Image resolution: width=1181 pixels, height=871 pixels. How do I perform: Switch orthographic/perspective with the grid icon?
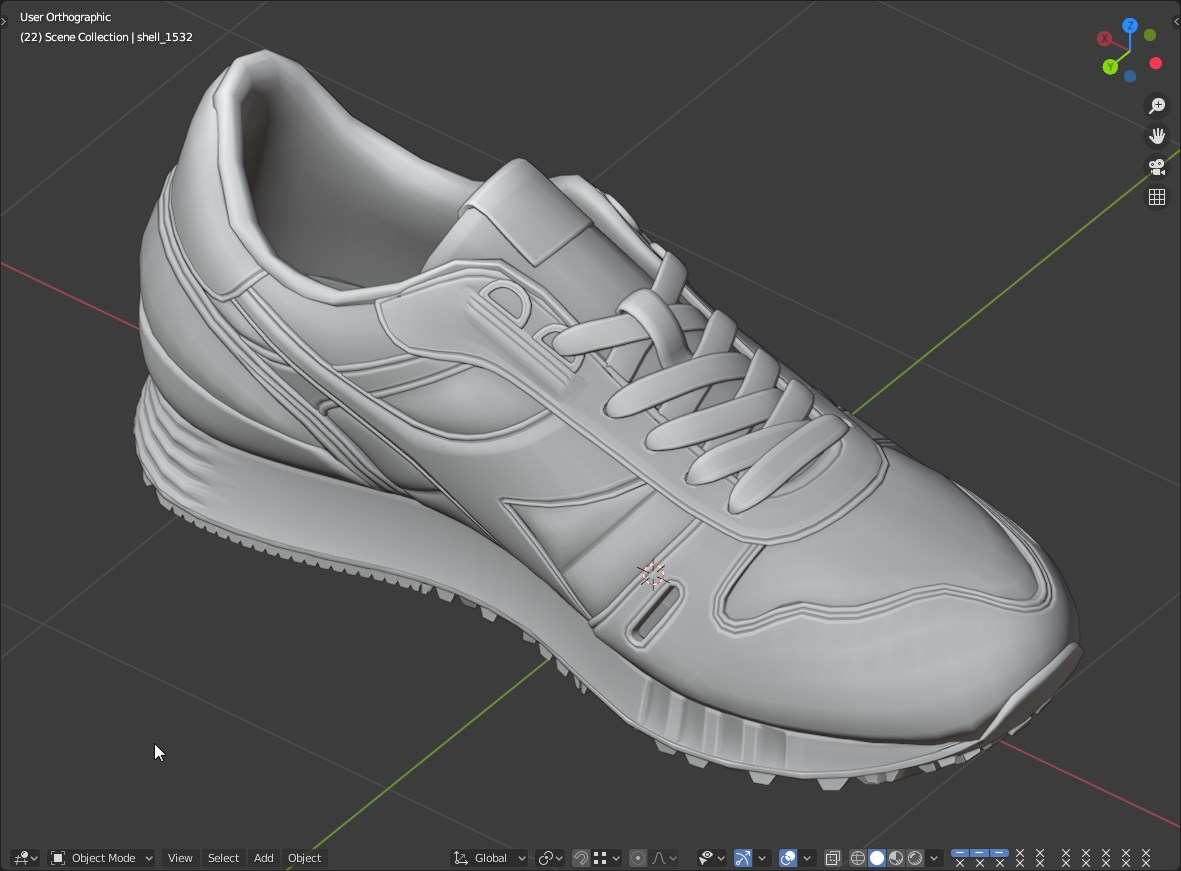pos(1157,197)
